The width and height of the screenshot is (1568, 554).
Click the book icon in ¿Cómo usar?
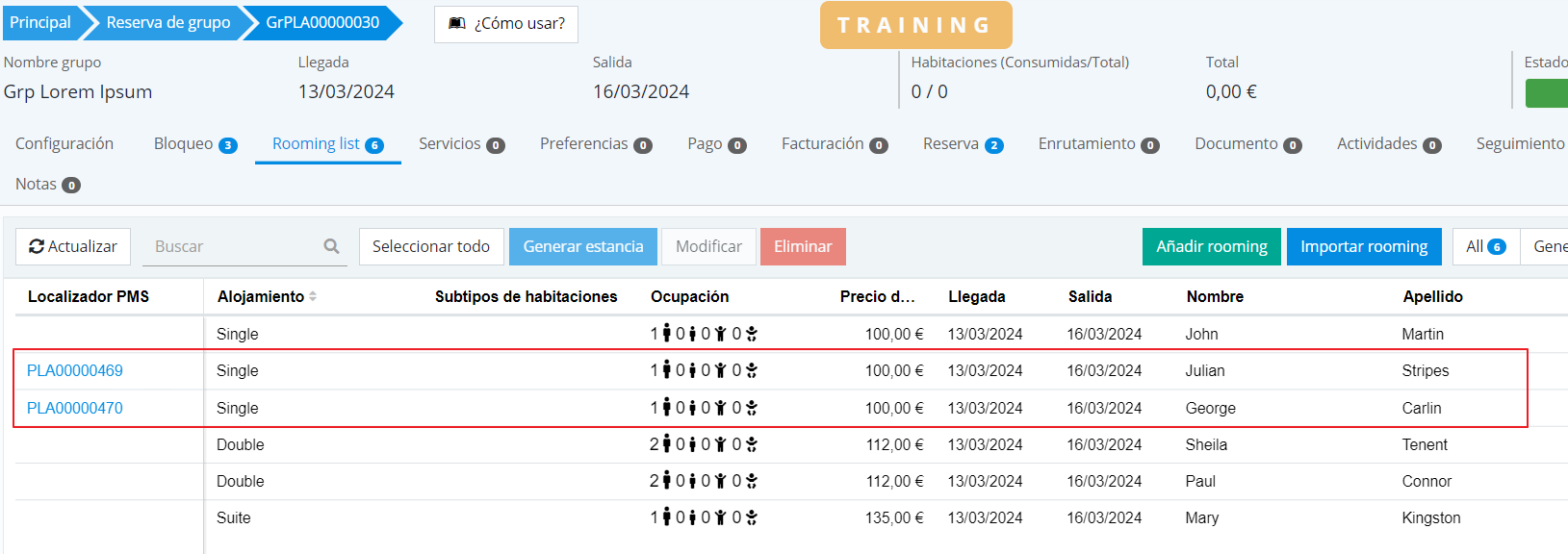click(x=457, y=23)
